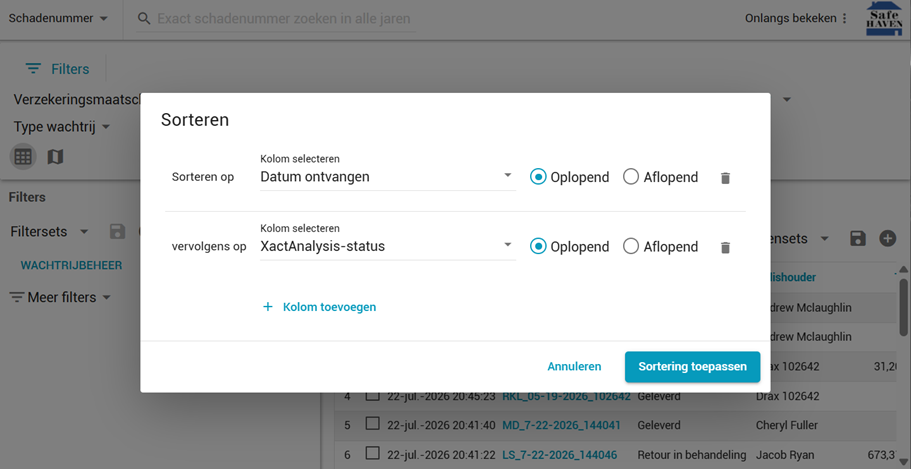Select Aflopend for XactAnalysis-status
Viewport: 911px width, 469px height.
tap(631, 246)
